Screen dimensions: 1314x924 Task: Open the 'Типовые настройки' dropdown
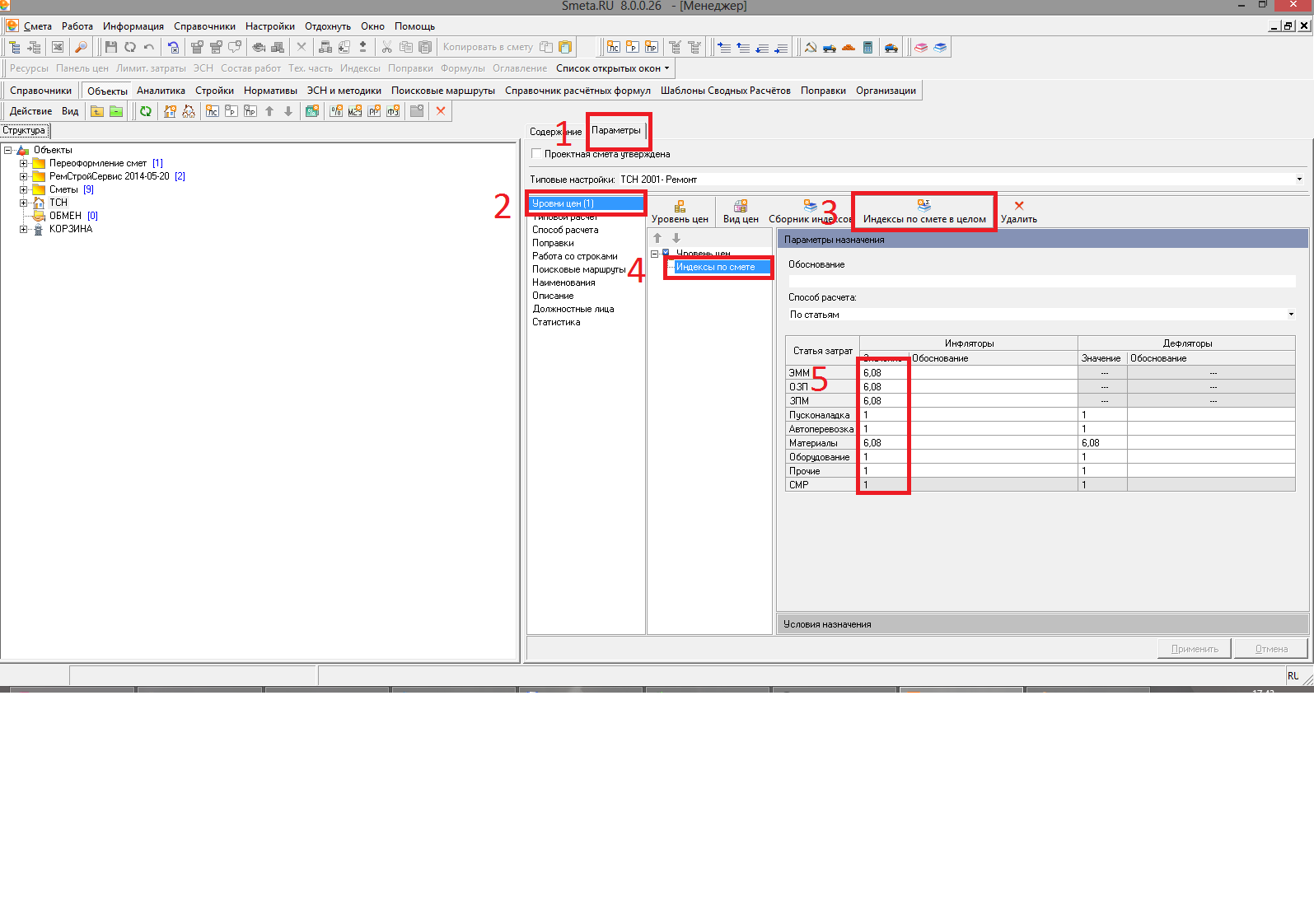[1299, 180]
